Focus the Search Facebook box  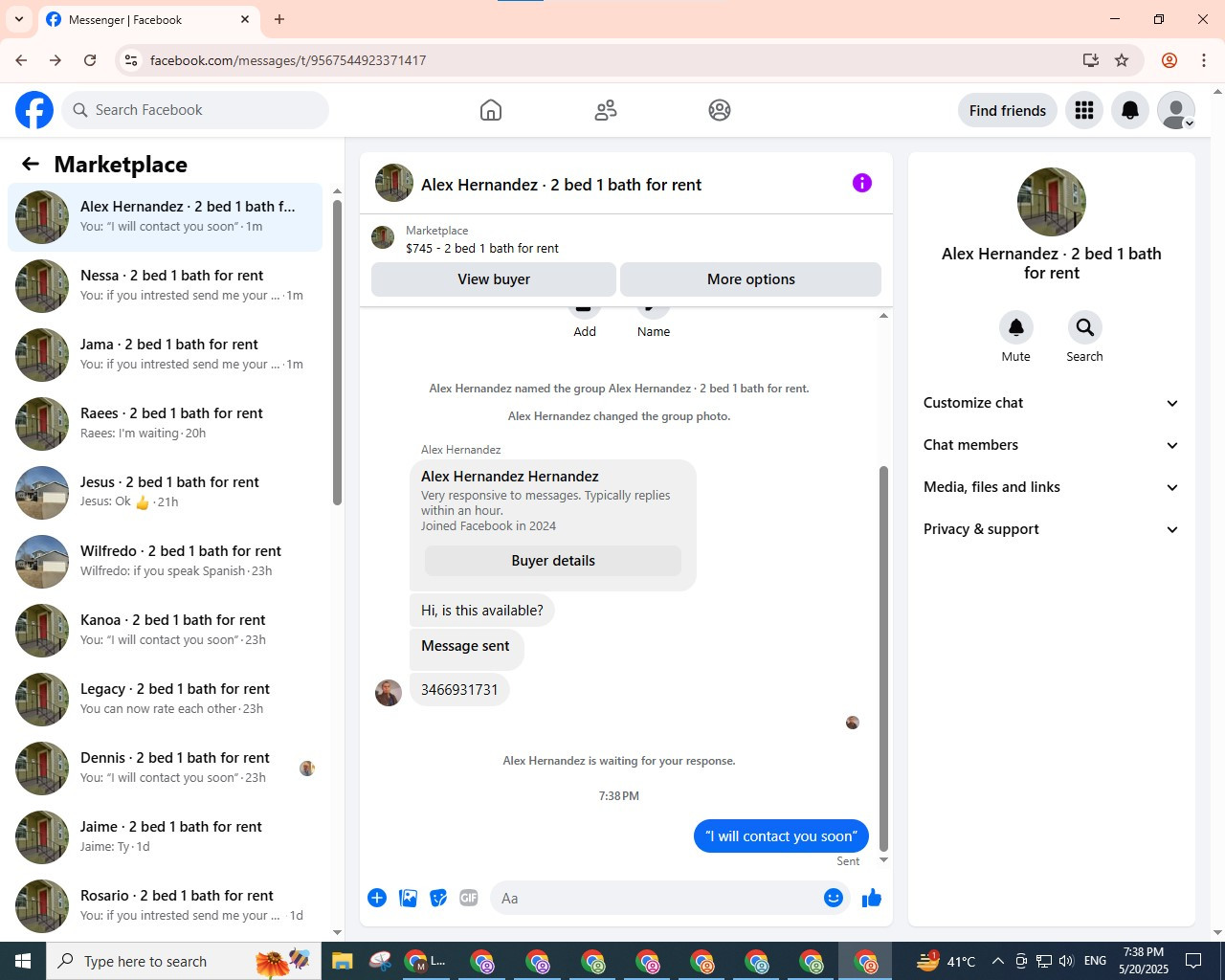[x=196, y=110]
